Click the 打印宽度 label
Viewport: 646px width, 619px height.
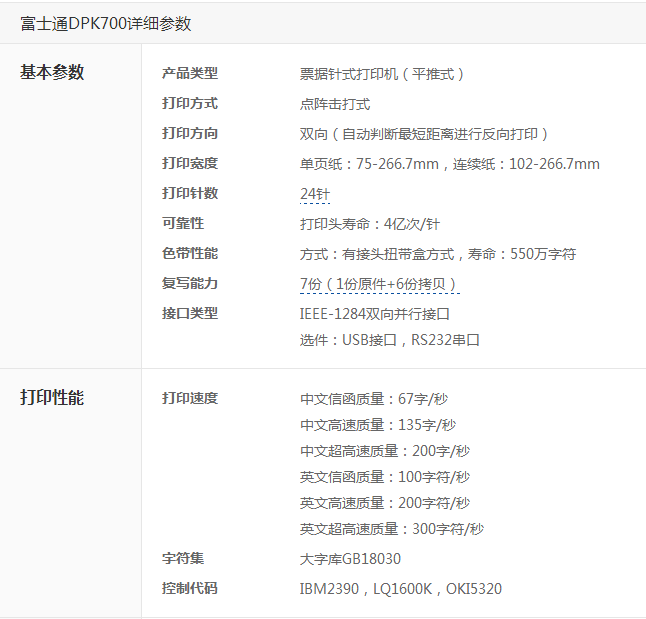pyautogui.click(x=190, y=163)
